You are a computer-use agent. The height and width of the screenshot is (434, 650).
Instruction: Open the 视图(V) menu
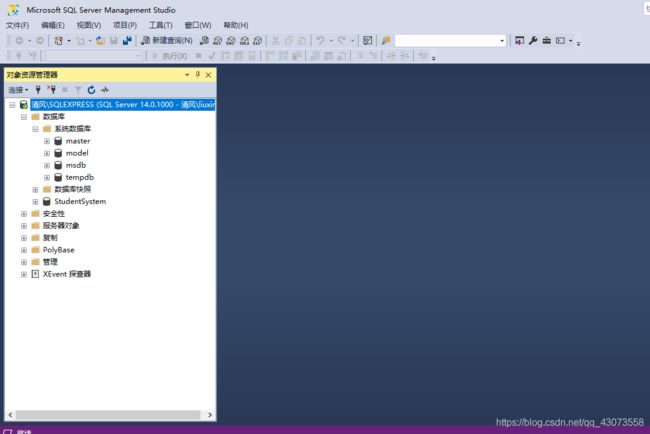click(x=89, y=25)
